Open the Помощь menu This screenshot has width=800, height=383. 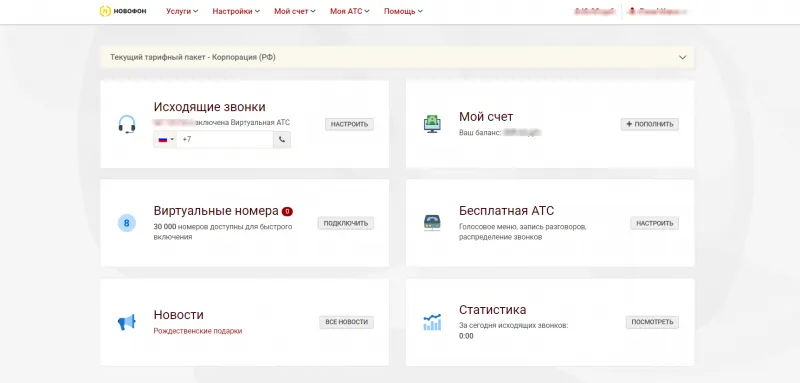click(x=403, y=11)
